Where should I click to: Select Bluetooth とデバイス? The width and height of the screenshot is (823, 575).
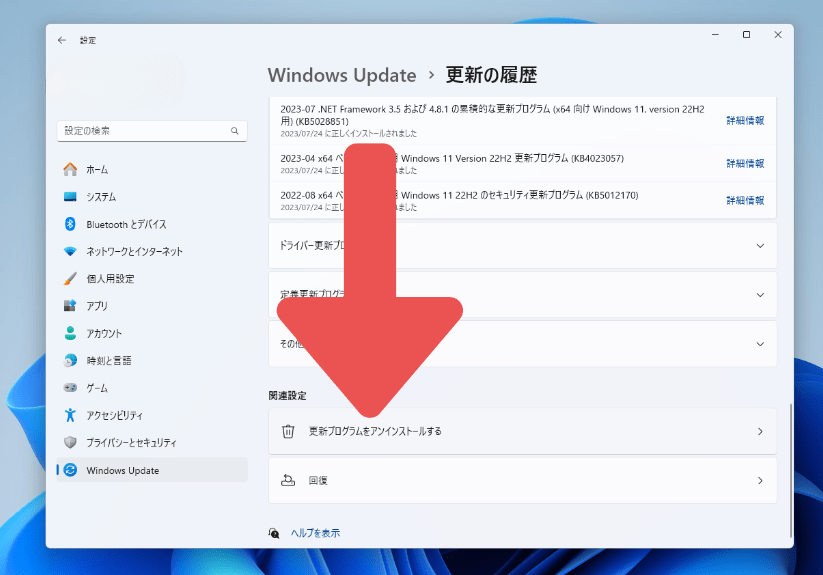[x=152, y=224]
